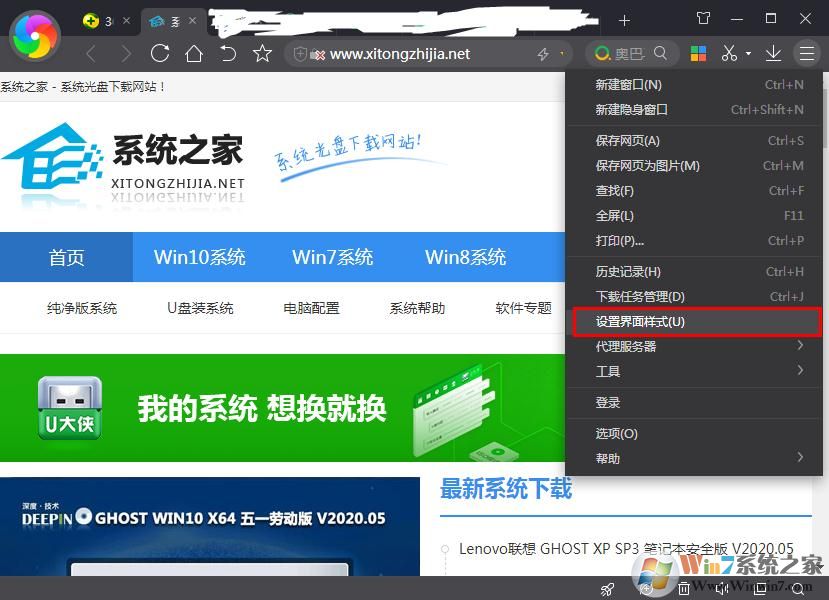The width and height of the screenshot is (829, 600).
Task: Click the new tab plus button
Action: coord(624,19)
